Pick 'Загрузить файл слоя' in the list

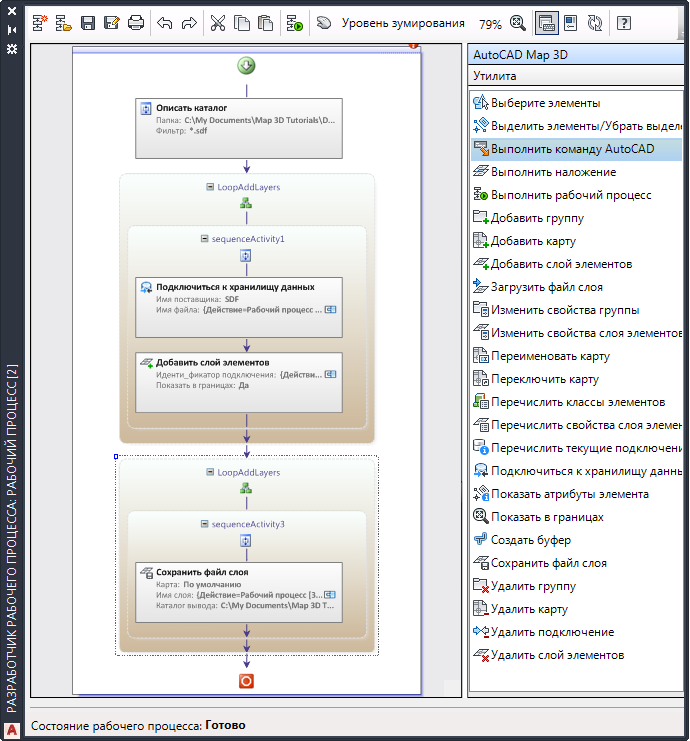pos(577,287)
